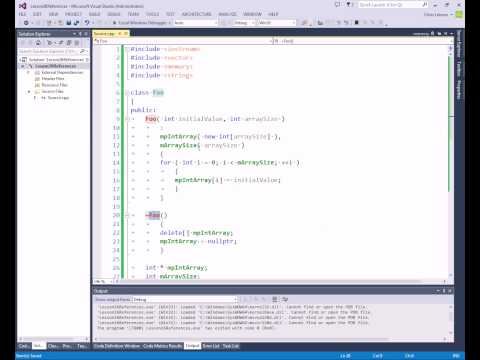Open the Show output from dropdown

pyautogui.click(x=185, y=299)
